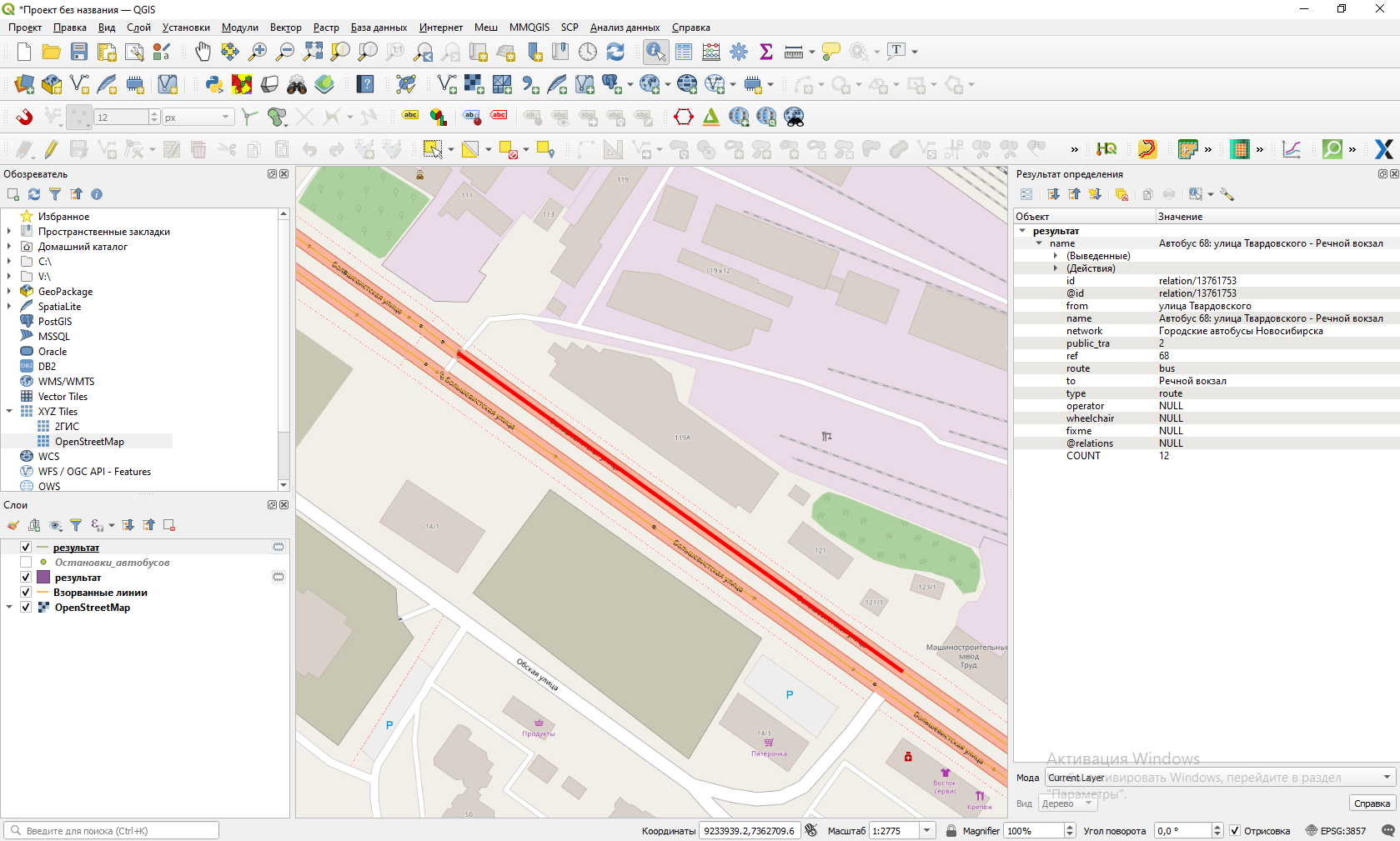Select the Pan Map hand tool

tap(203, 52)
